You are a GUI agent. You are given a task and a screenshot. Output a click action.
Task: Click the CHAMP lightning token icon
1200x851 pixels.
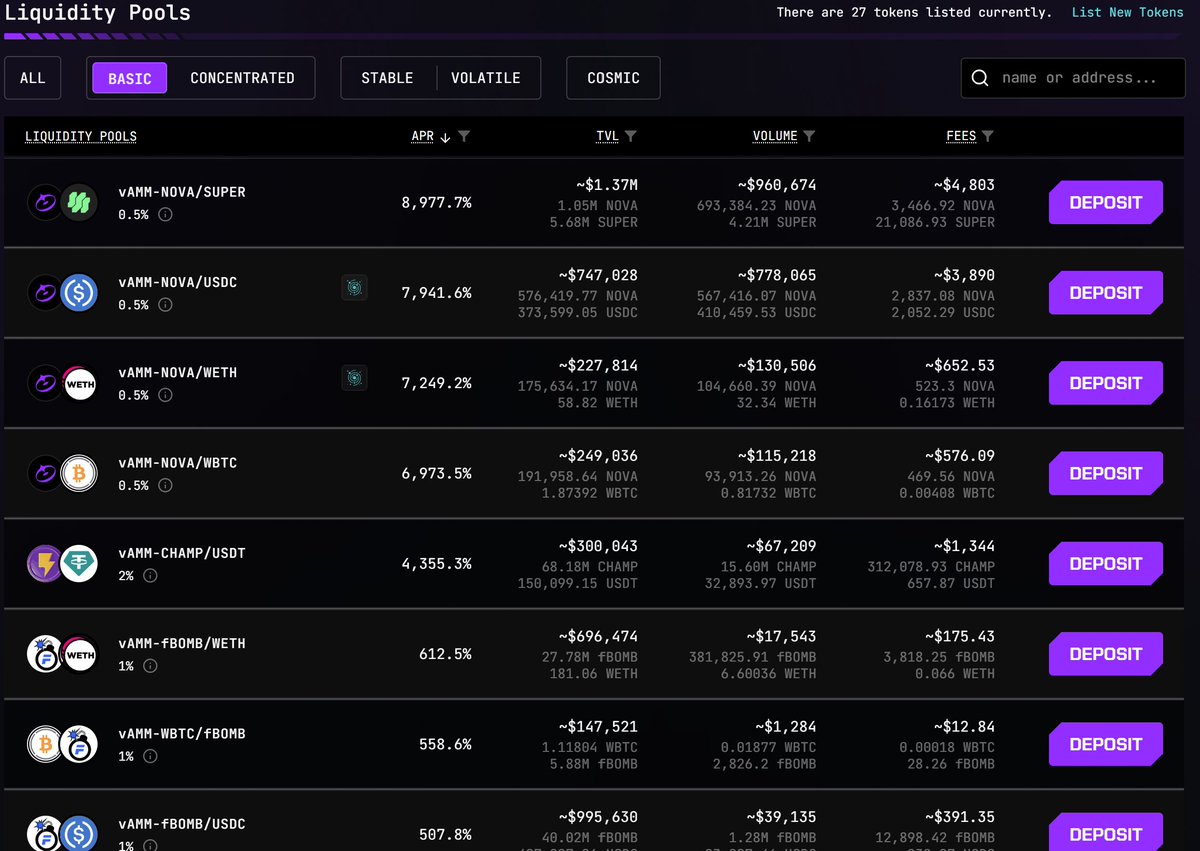point(45,564)
